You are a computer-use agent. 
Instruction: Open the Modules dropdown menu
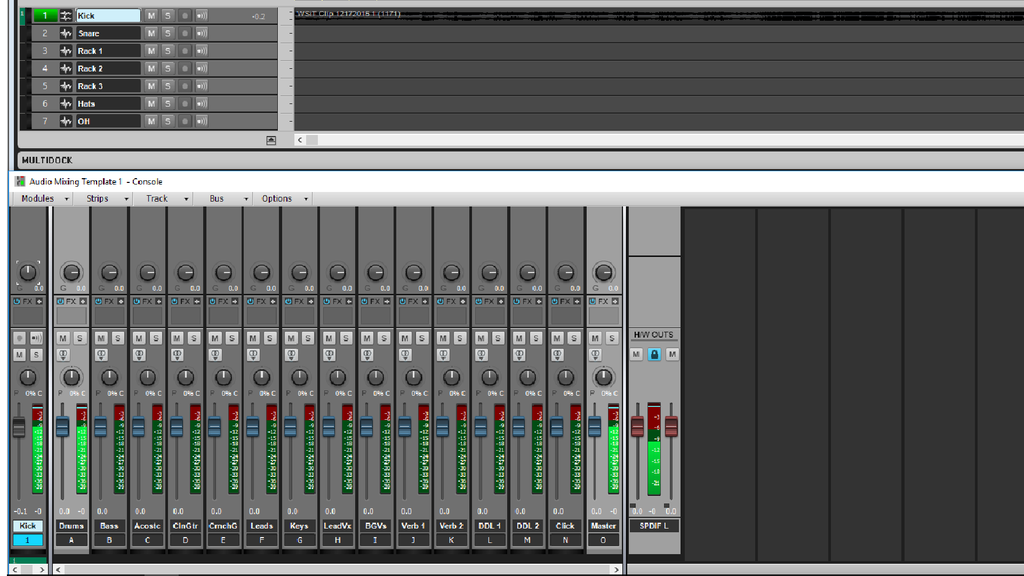40,199
